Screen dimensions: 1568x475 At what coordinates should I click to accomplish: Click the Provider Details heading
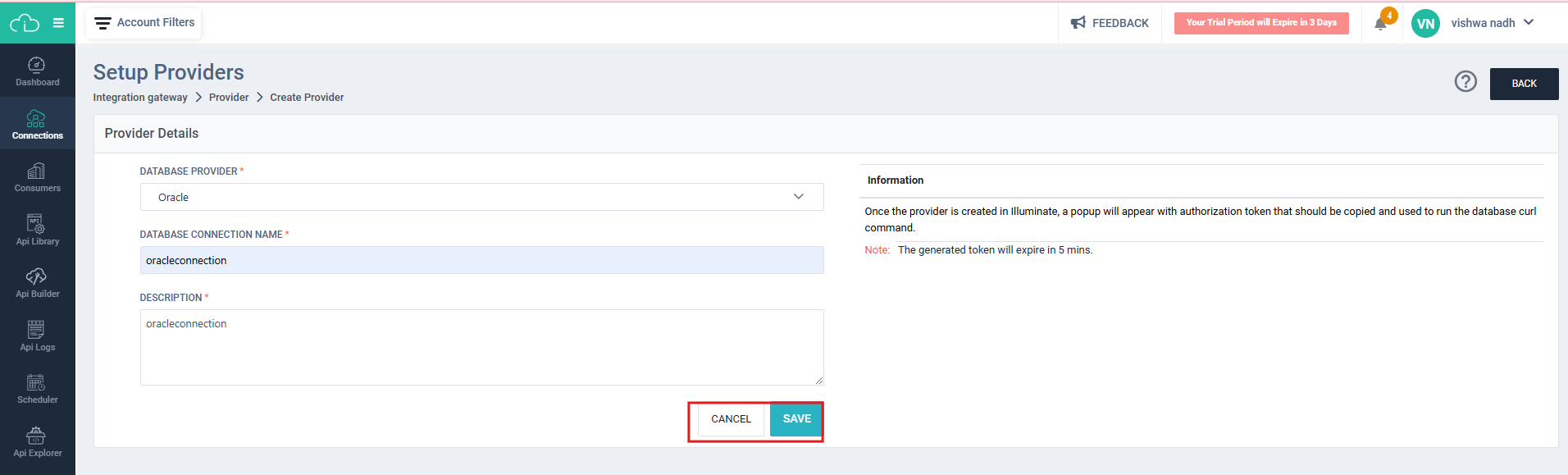click(x=152, y=134)
